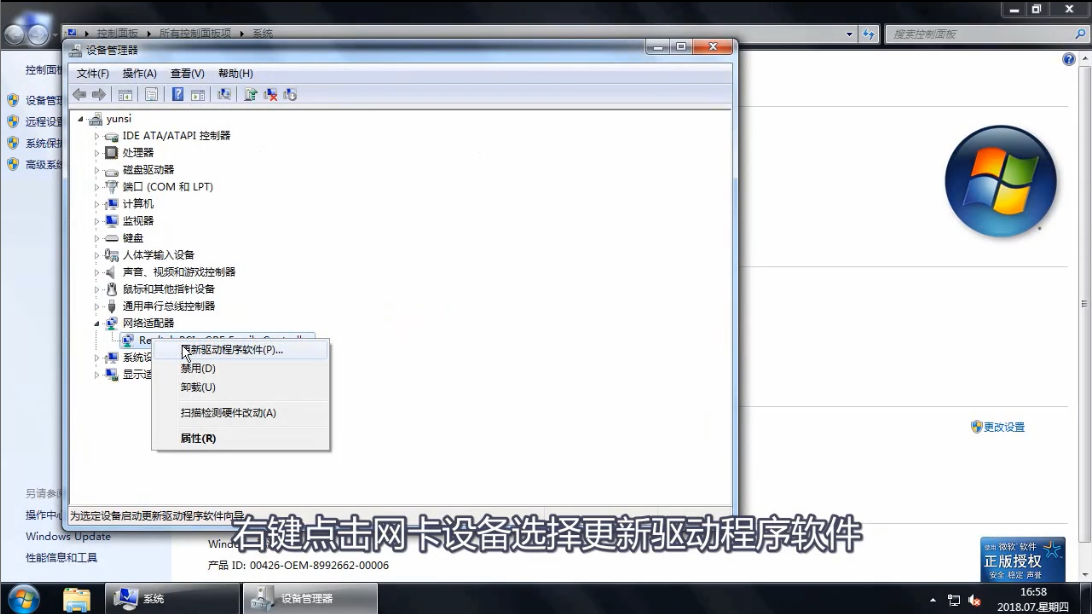Click the System window vertical scrollbar
The width and height of the screenshot is (1092, 614).
1084,305
